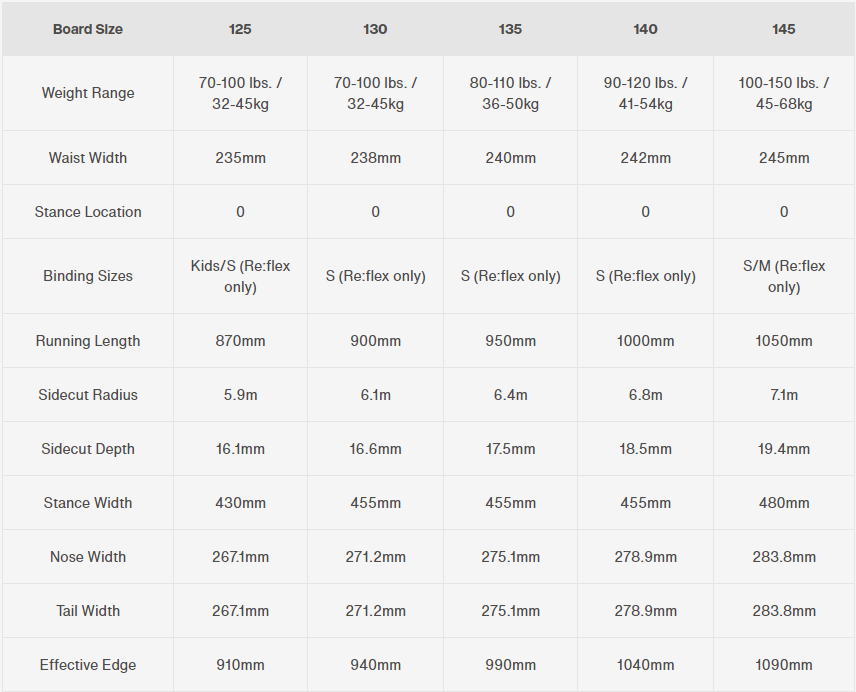Click the Effective Edge row label
This screenshot has width=856, height=692.
coord(88,665)
